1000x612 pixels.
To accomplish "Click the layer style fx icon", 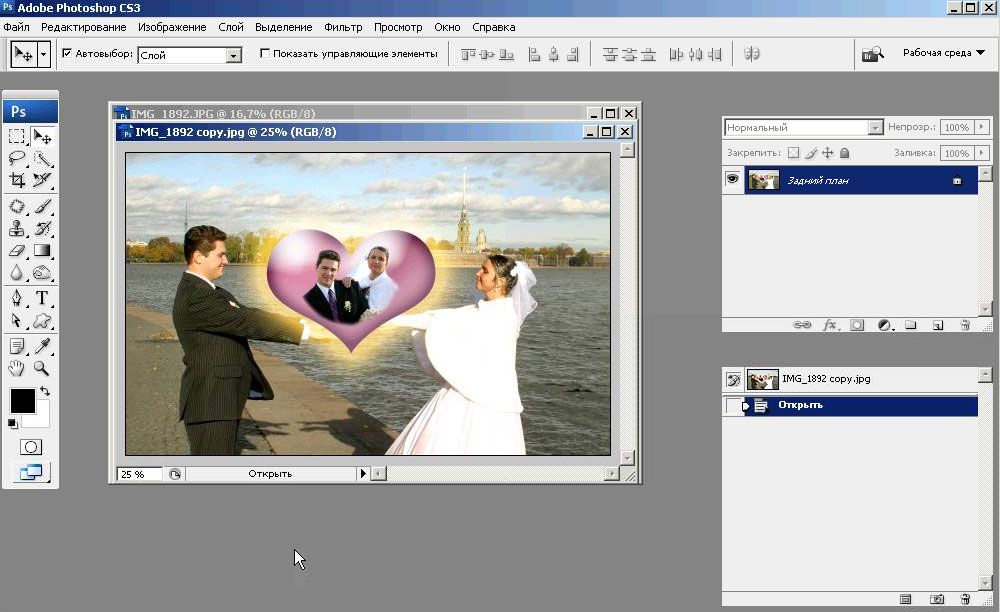I will pos(830,325).
